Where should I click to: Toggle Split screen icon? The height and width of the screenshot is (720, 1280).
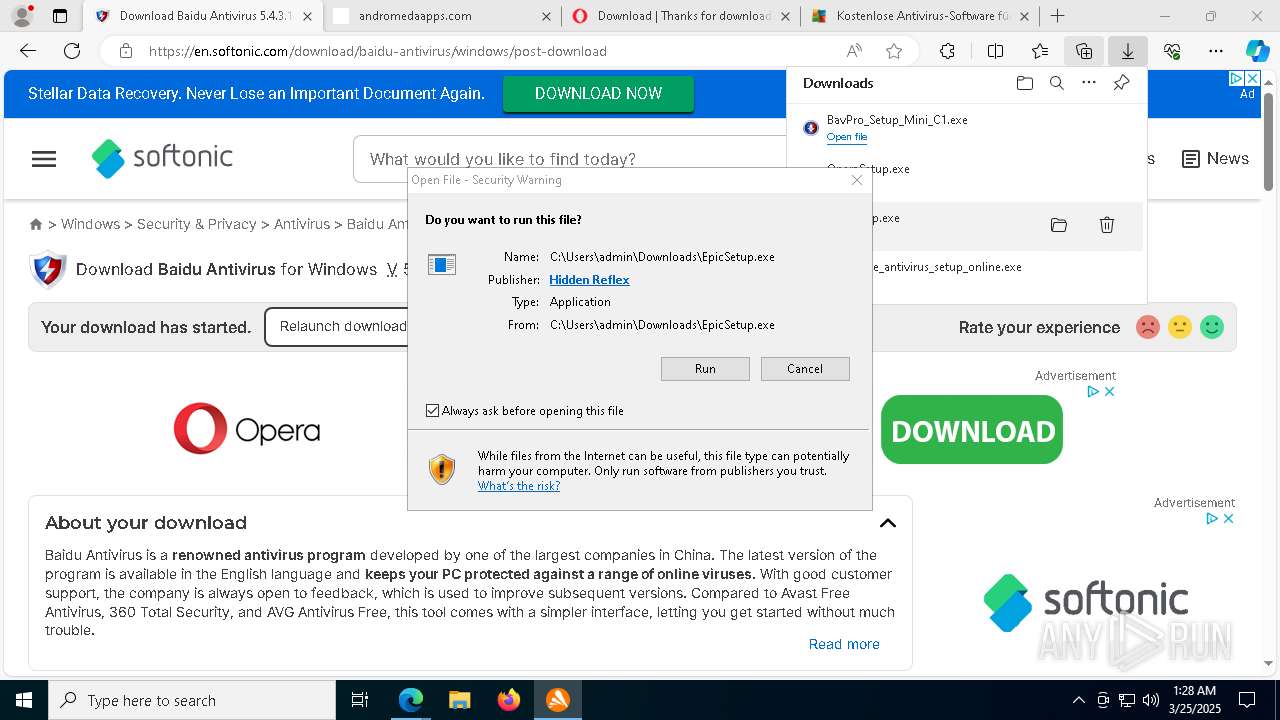click(x=995, y=51)
